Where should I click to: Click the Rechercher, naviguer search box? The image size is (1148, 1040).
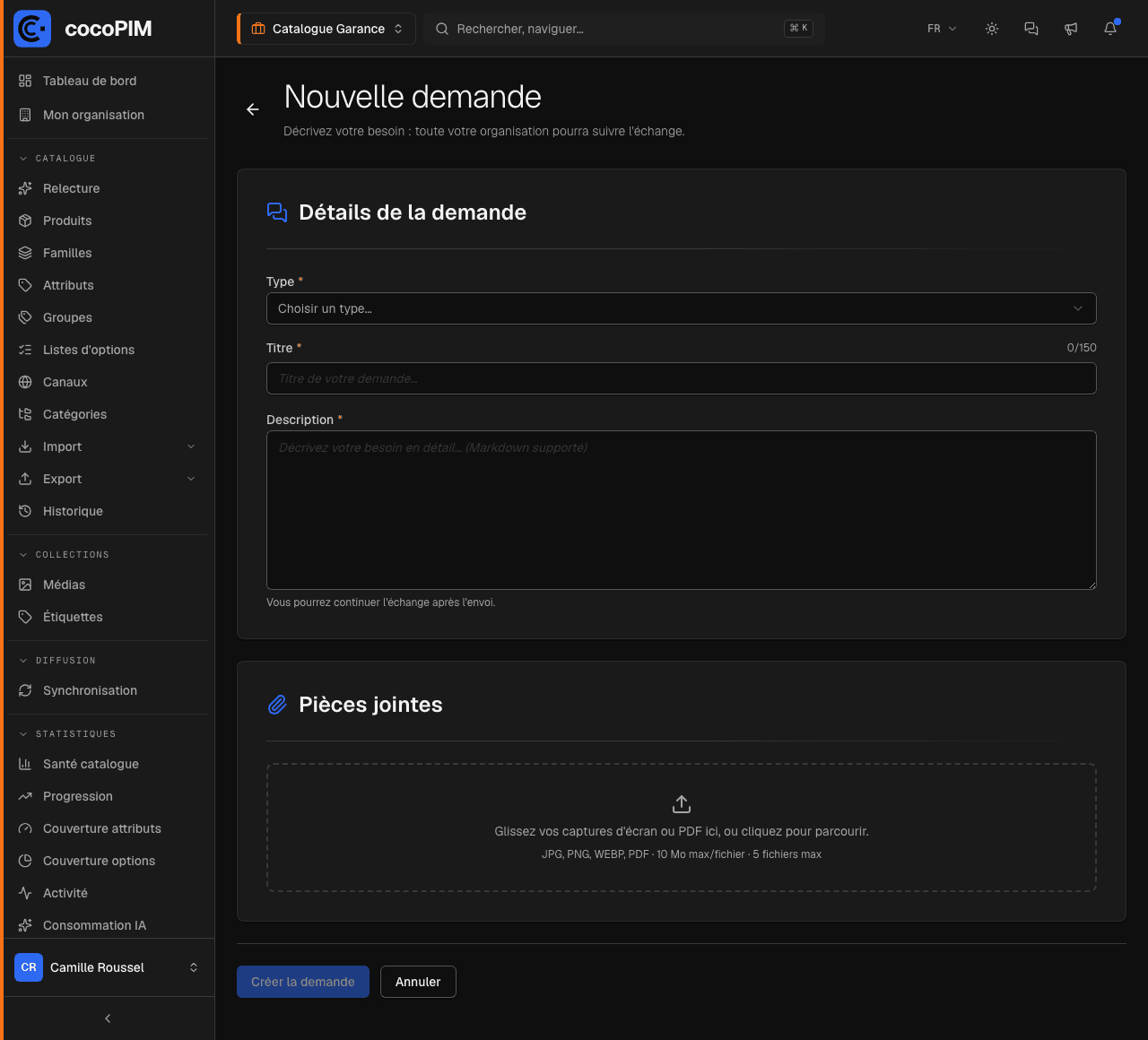coord(624,29)
